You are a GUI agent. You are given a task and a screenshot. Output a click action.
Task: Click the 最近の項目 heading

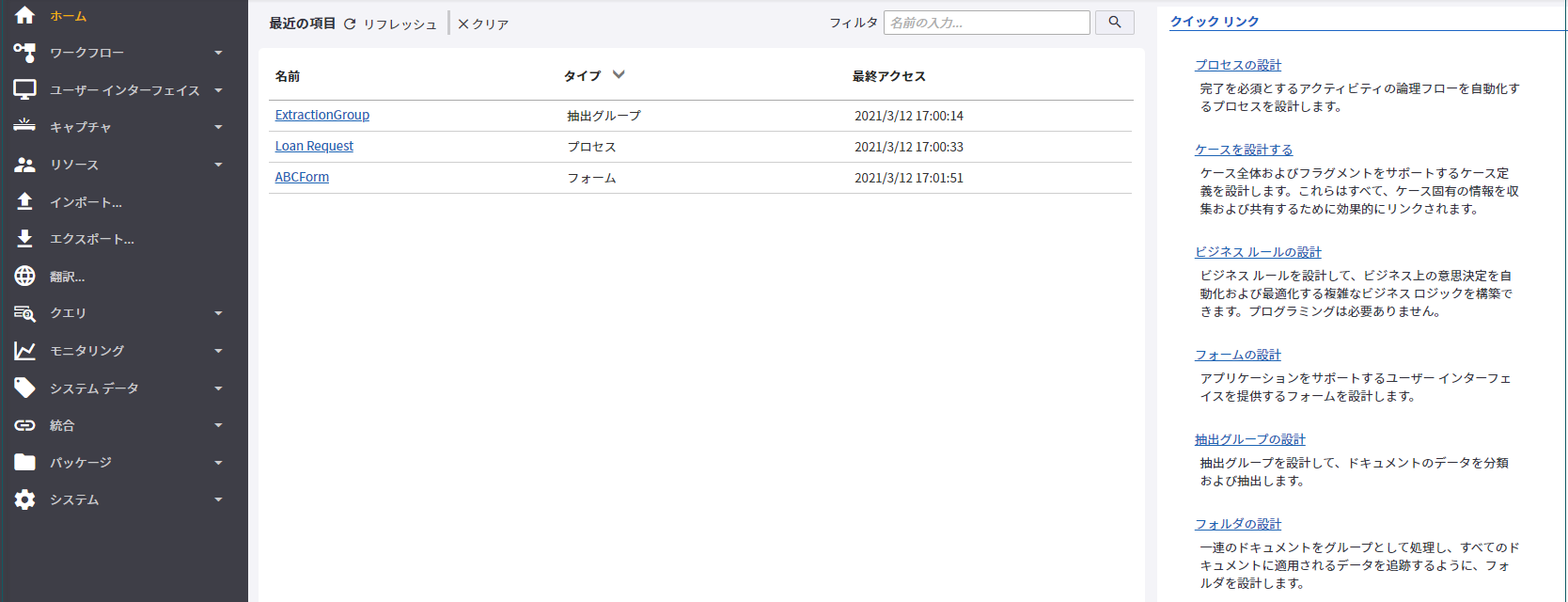pos(303,24)
